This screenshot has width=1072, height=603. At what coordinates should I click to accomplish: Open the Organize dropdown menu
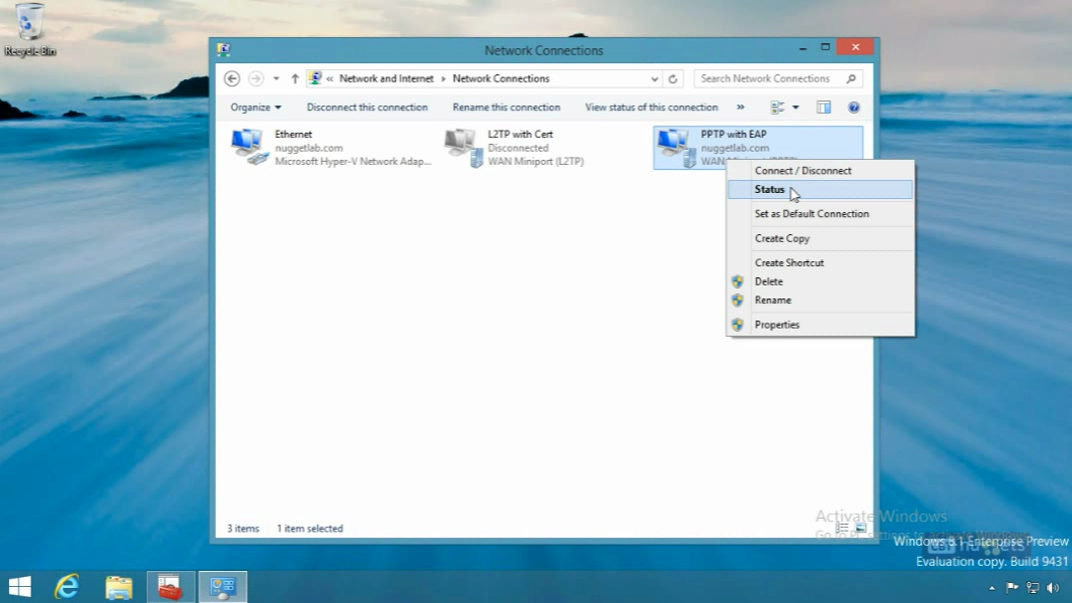256,107
